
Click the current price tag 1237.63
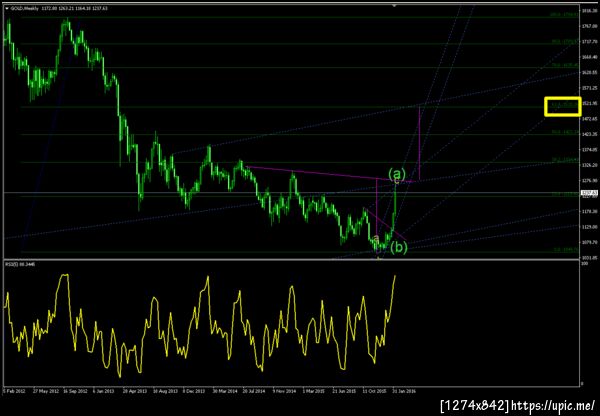589,193
